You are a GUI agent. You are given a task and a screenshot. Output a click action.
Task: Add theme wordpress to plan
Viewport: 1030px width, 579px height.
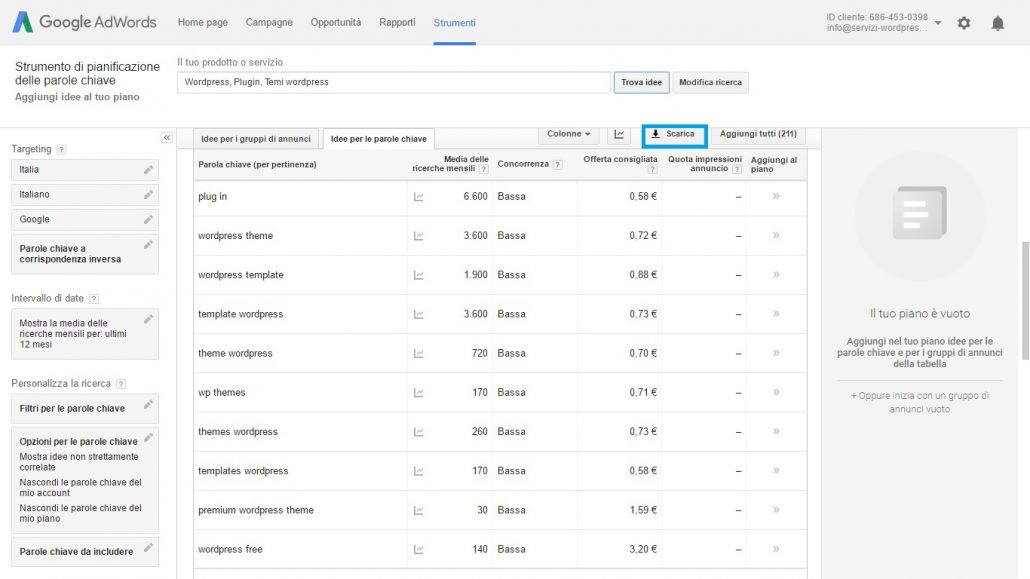776,353
